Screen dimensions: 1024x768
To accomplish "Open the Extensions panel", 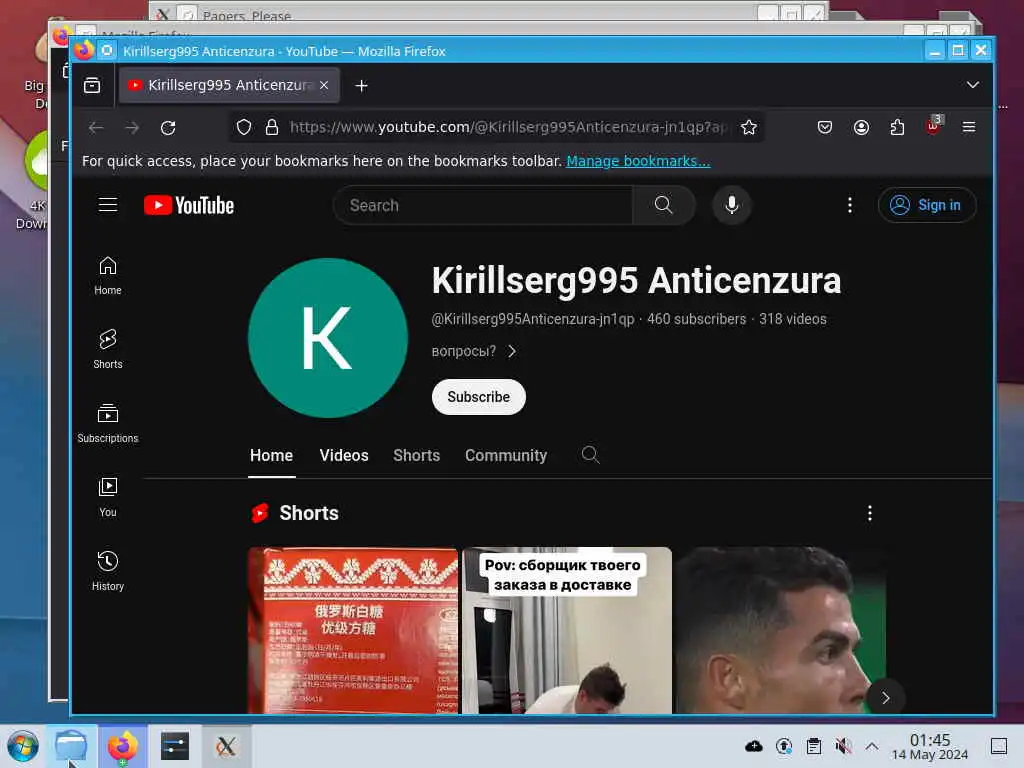I will tap(897, 127).
